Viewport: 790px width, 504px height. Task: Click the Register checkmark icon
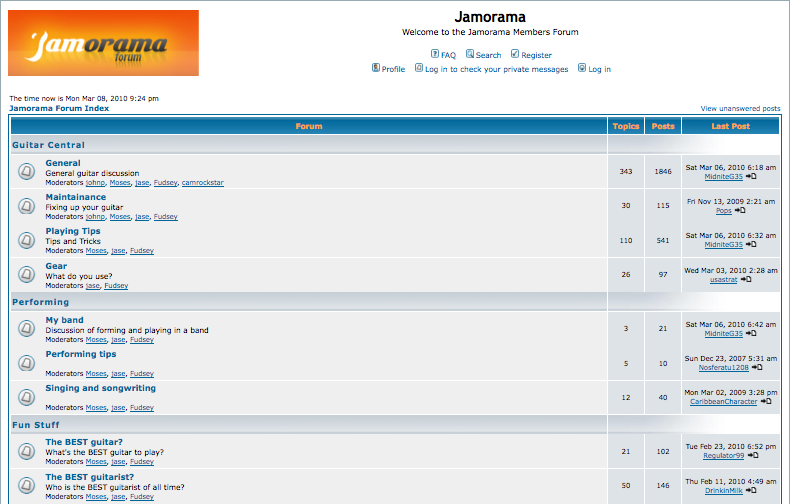pyautogui.click(x=515, y=54)
